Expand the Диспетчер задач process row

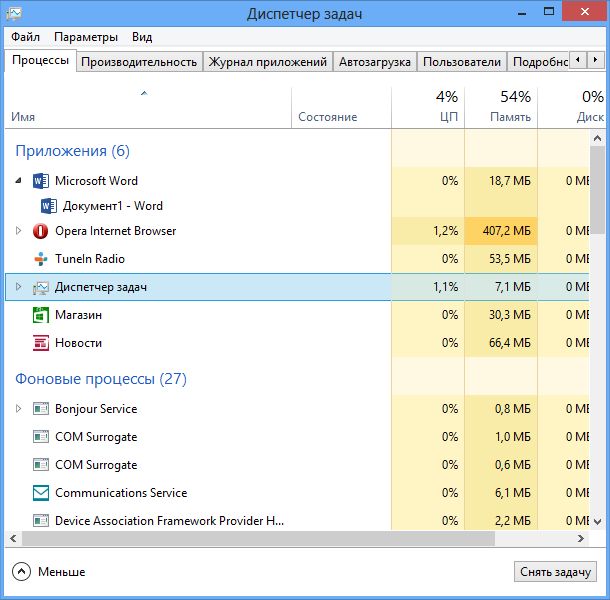17,287
